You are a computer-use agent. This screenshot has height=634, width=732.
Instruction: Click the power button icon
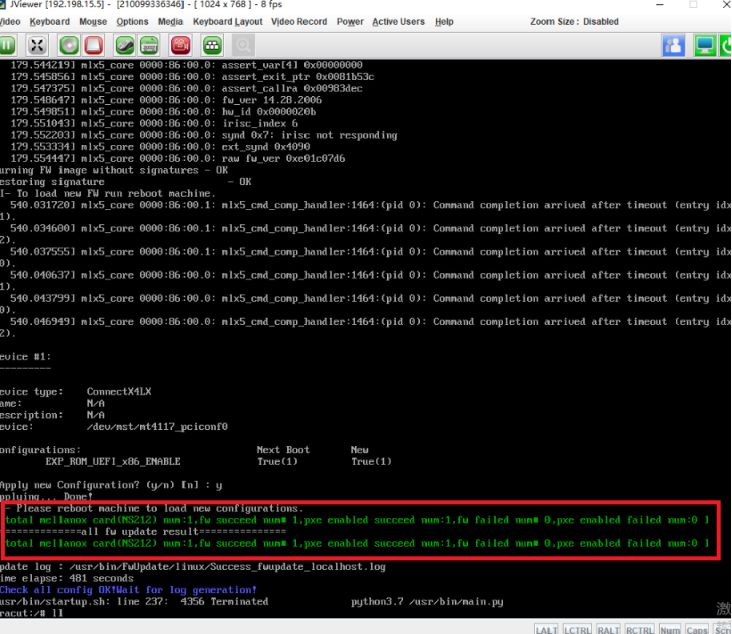coord(726,45)
